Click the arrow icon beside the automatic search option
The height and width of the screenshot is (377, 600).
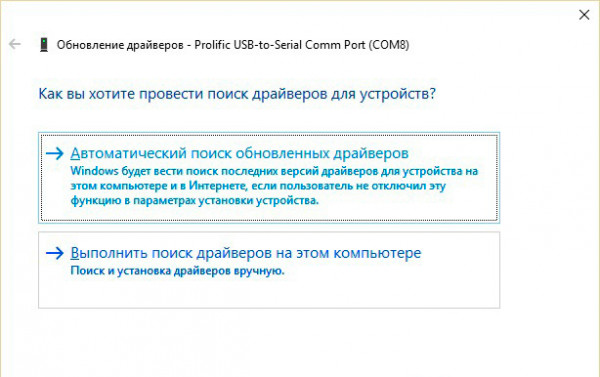[55, 153]
